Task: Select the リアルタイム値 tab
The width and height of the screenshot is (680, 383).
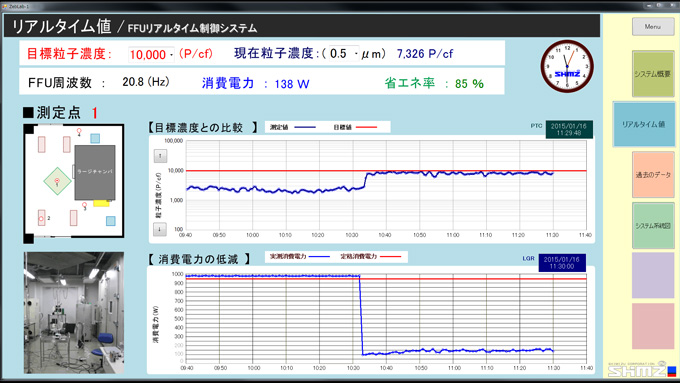Action: pyautogui.click(x=644, y=124)
